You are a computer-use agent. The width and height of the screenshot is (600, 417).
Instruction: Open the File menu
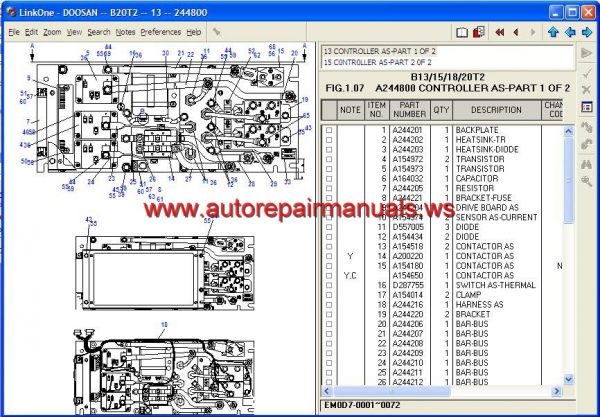tap(14, 33)
